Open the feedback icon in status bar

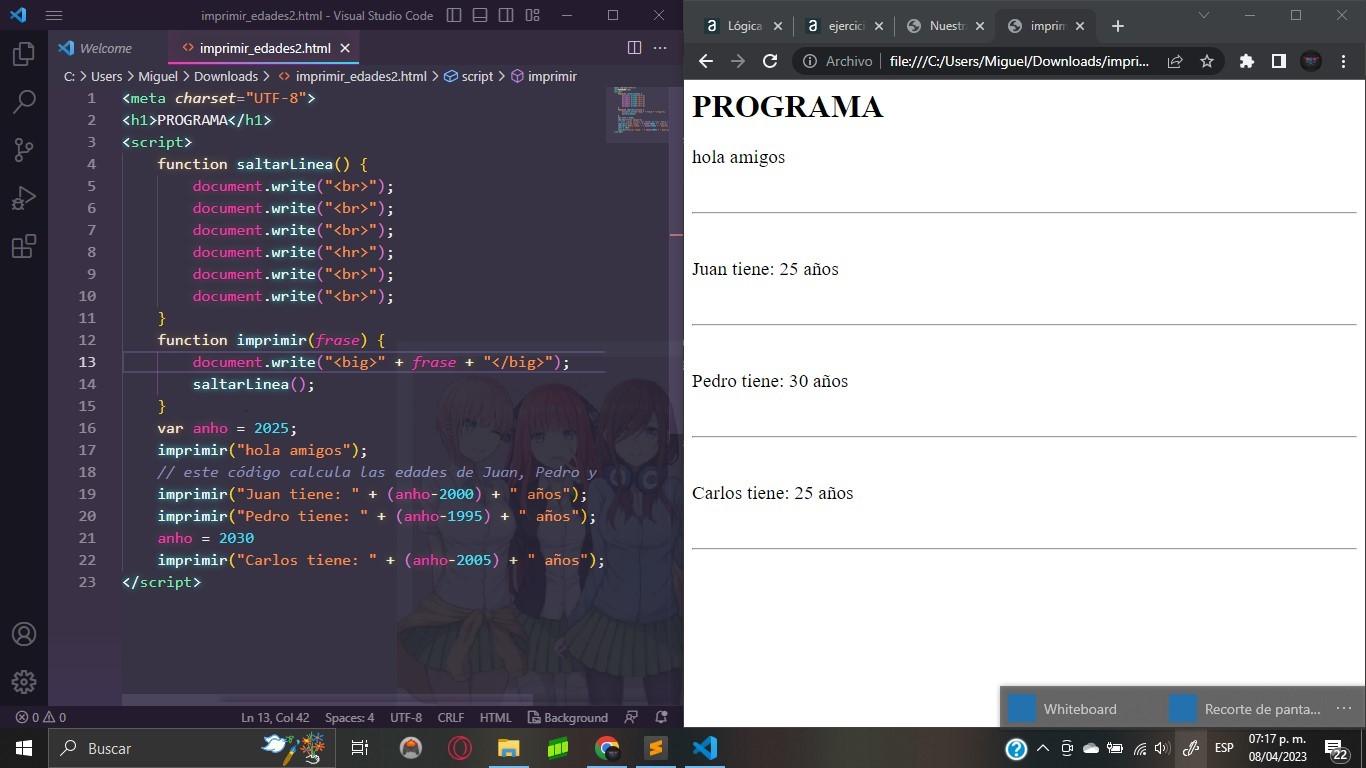click(631, 717)
